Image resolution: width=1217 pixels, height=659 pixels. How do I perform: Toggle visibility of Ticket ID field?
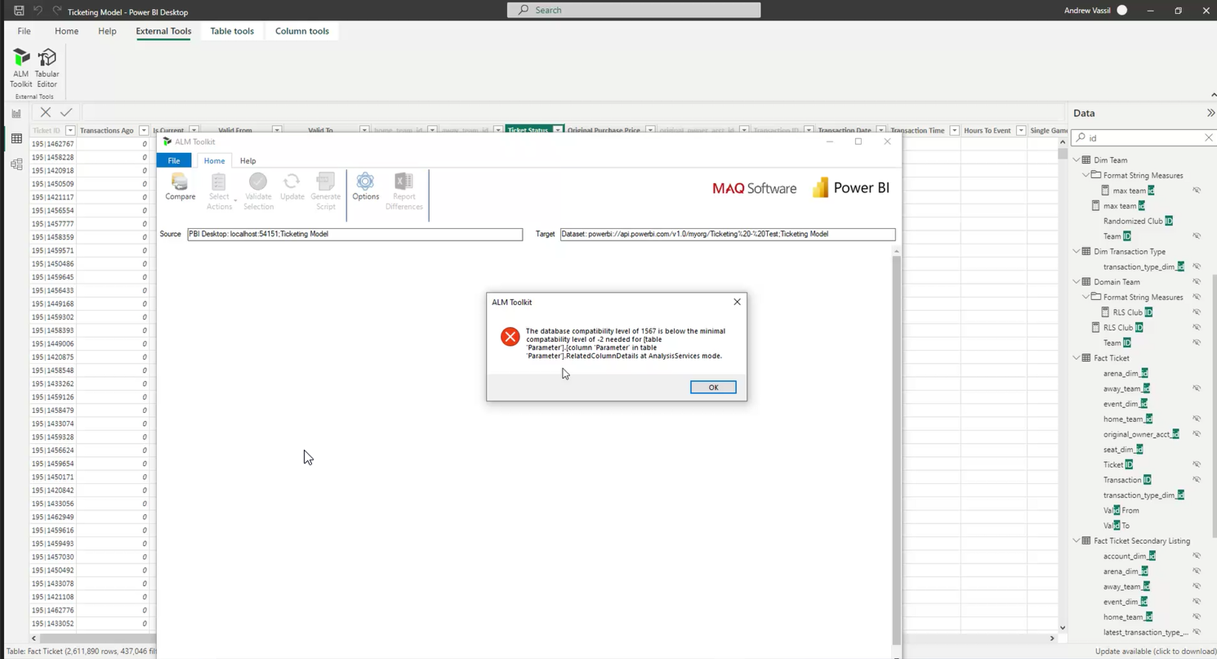pyautogui.click(x=1196, y=465)
